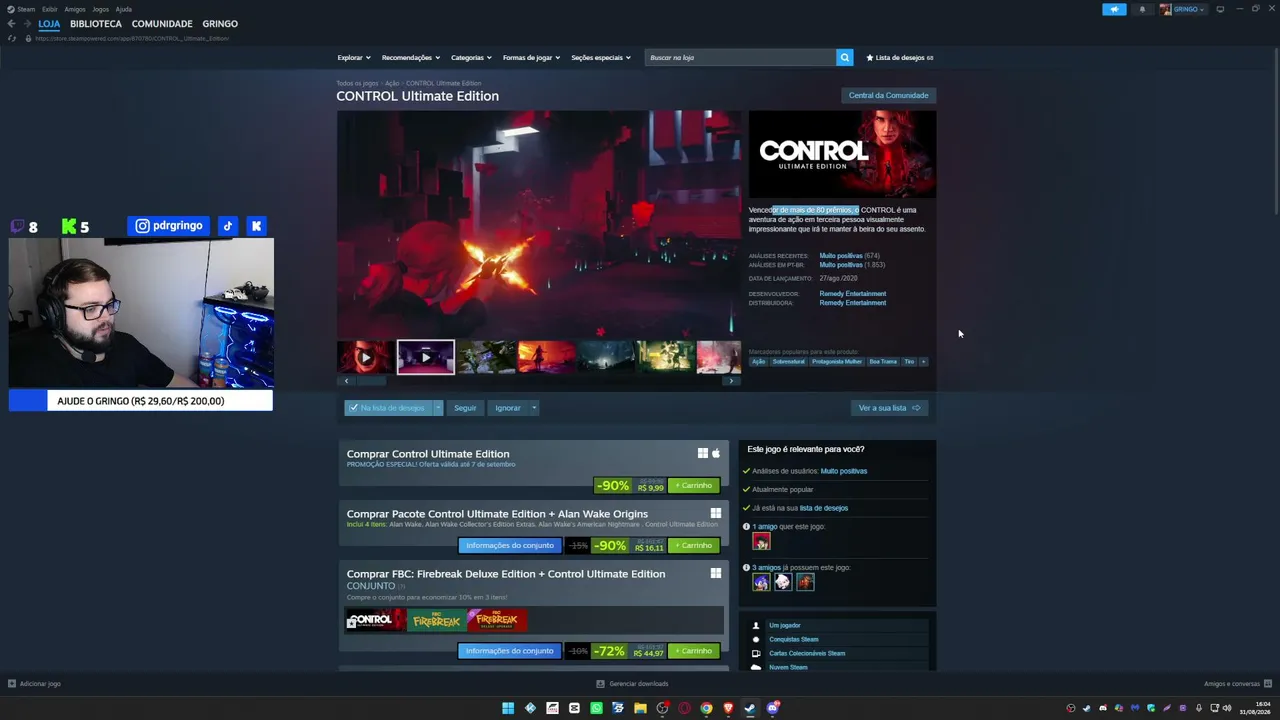
Task: Expand the wishlist button dropdown arrow
Action: [x=437, y=408]
